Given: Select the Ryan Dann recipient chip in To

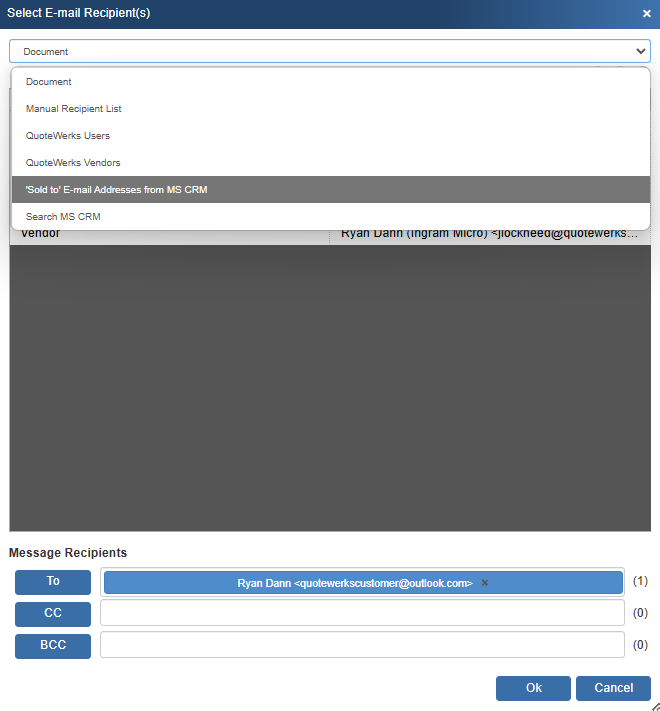Looking at the screenshot, I should tap(354, 583).
